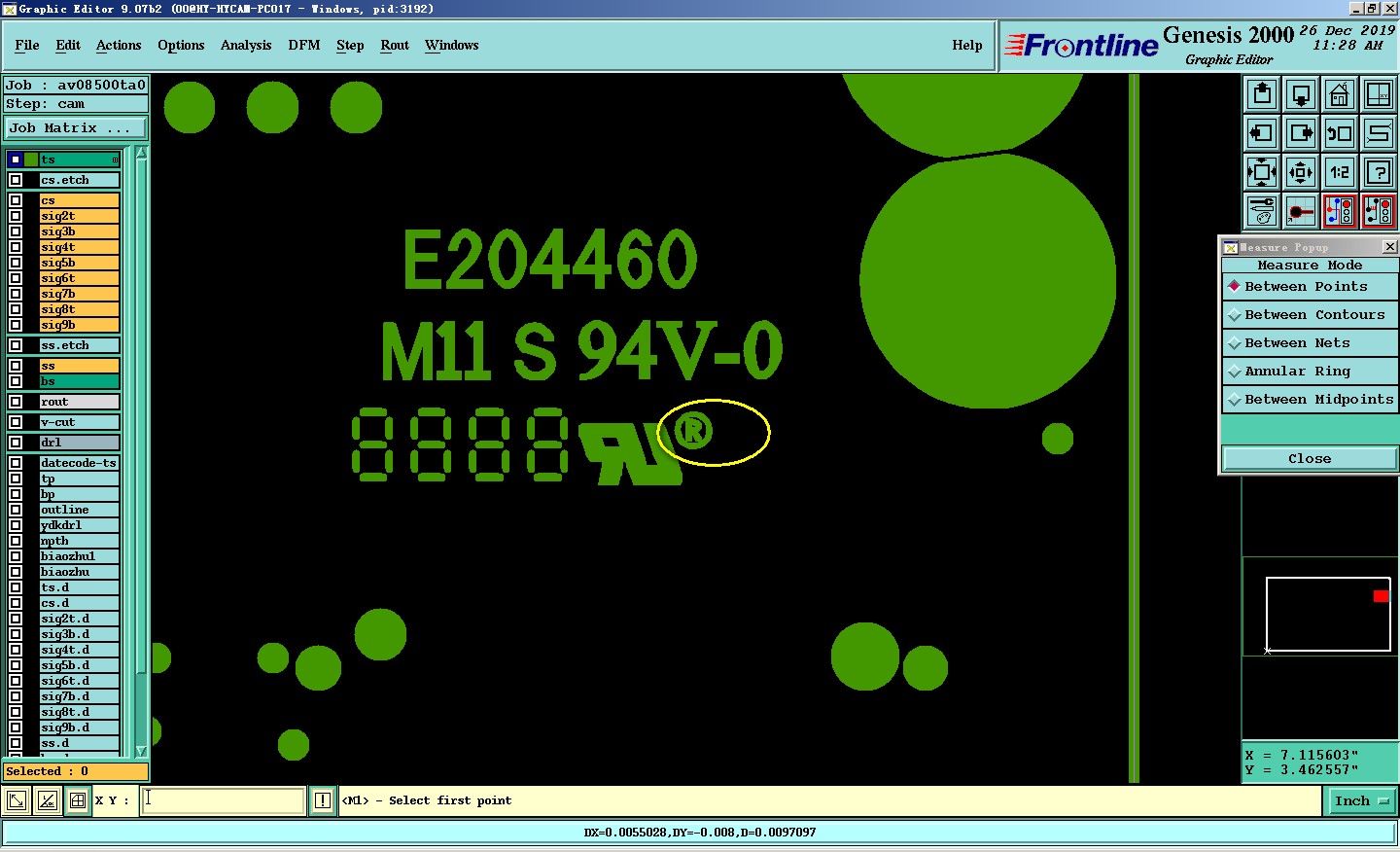The width and height of the screenshot is (1400, 852).
Task: Click the red and blue nets selection icon
Action: pos(1340,211)
